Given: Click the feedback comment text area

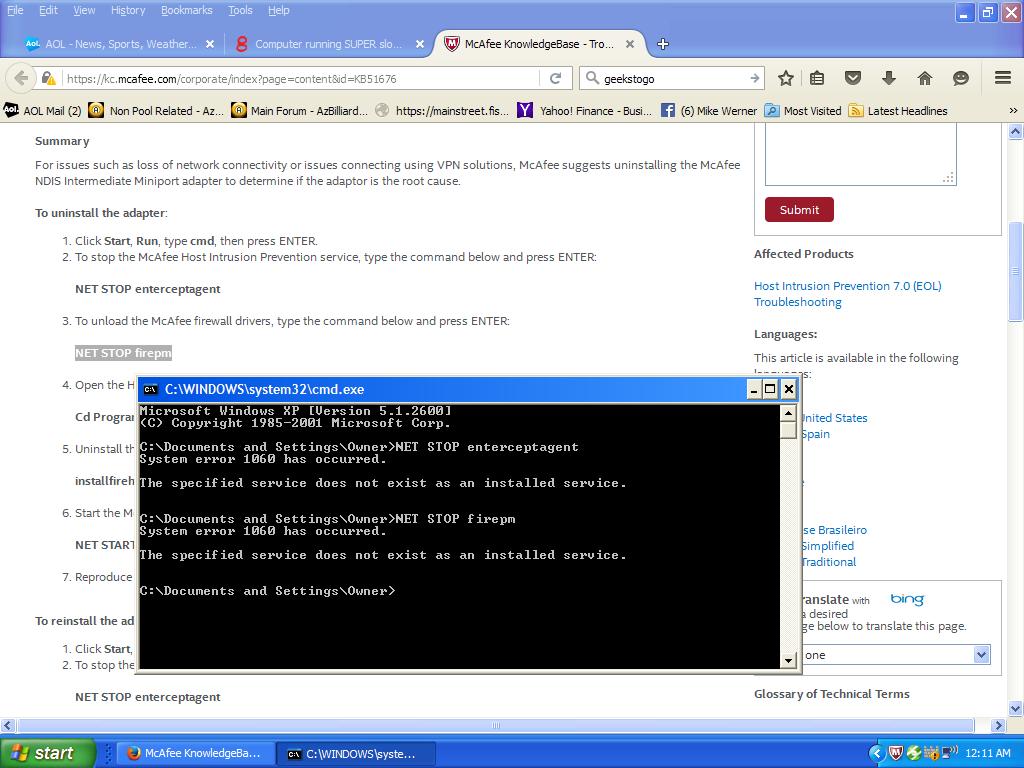Looking at the screenshot, I should (x=861, y=154).
